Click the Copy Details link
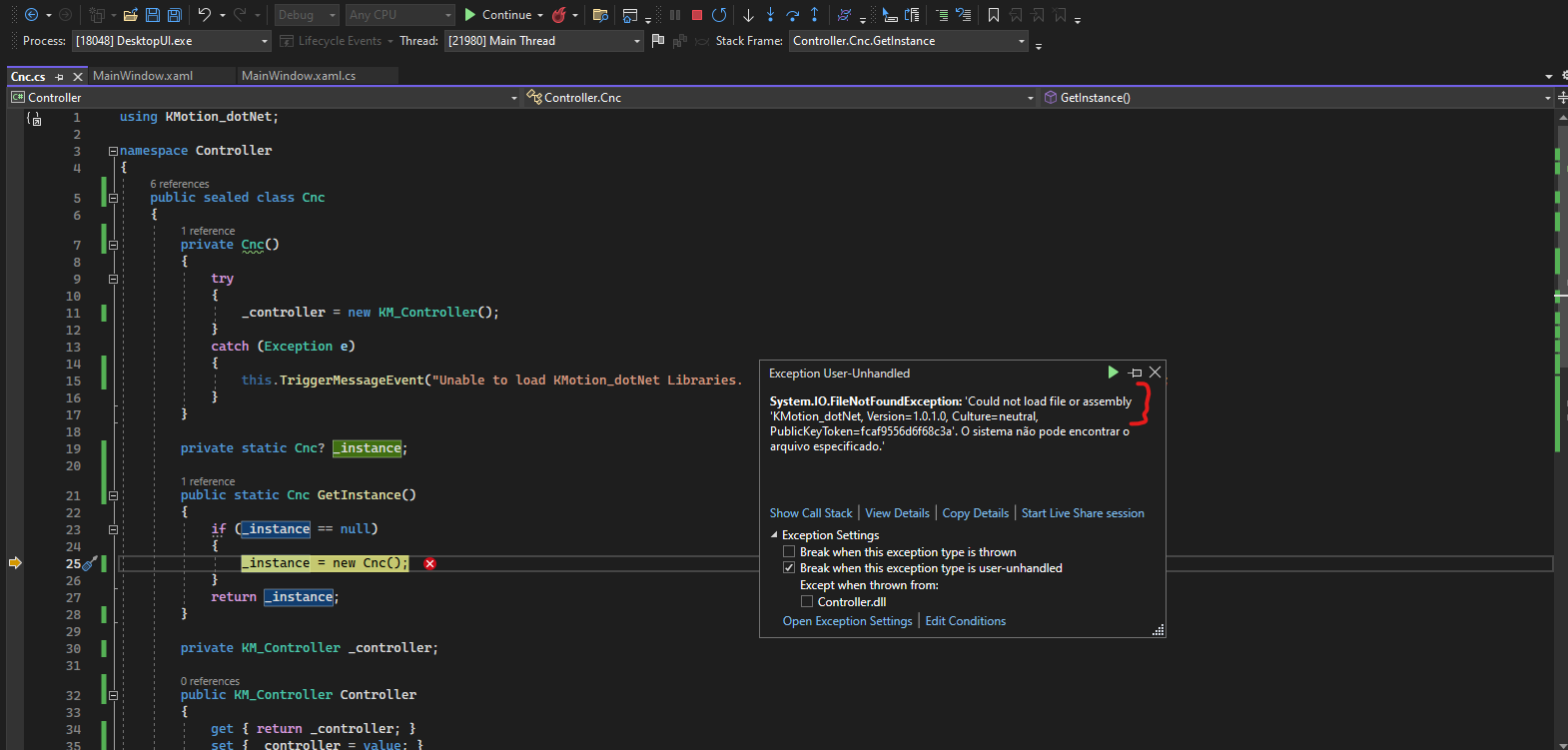The height and width of the screenshot is (750, 1568). (x=975, y=513)
